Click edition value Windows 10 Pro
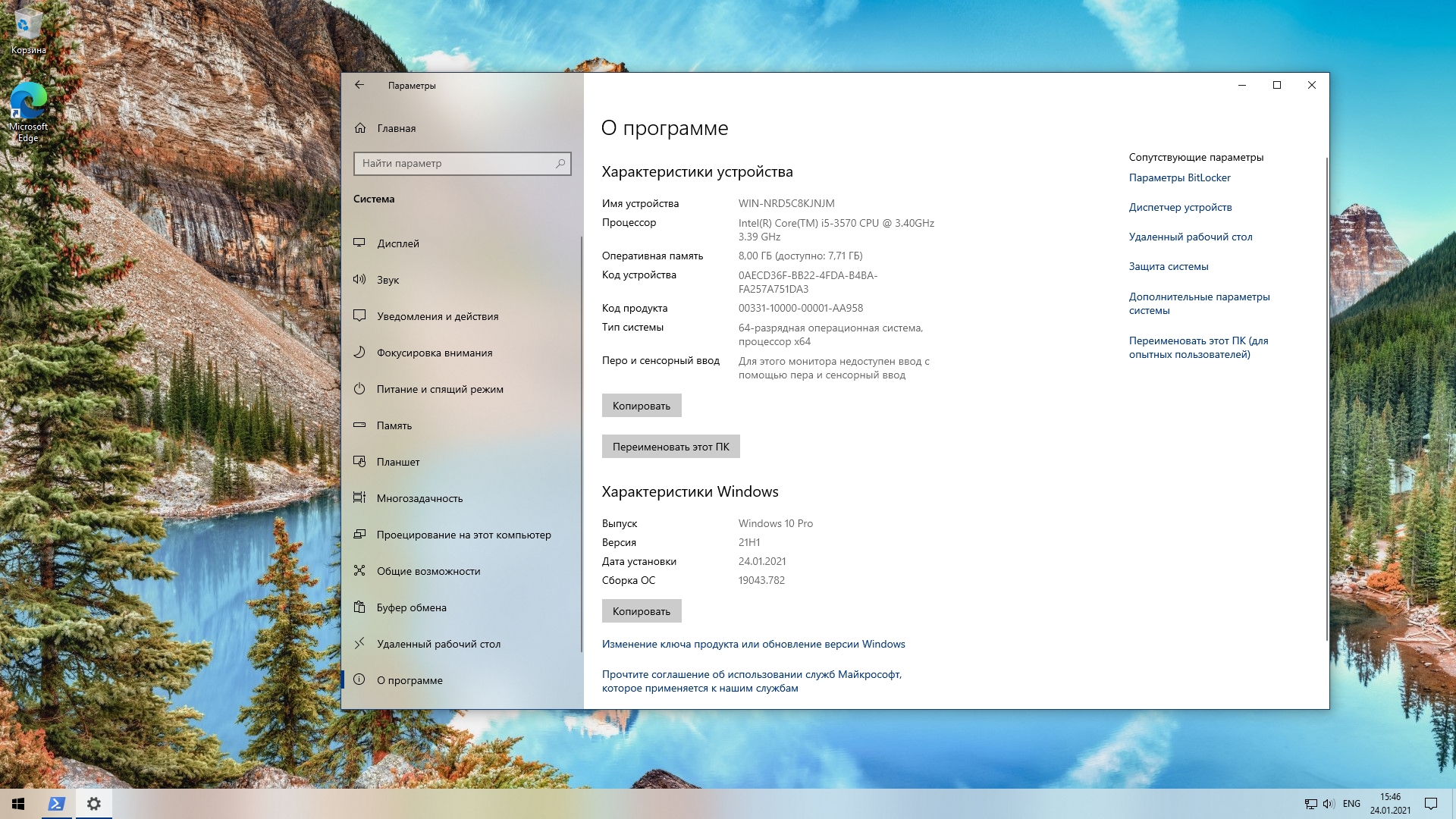The image size is (1456, 819). [775, 523]
